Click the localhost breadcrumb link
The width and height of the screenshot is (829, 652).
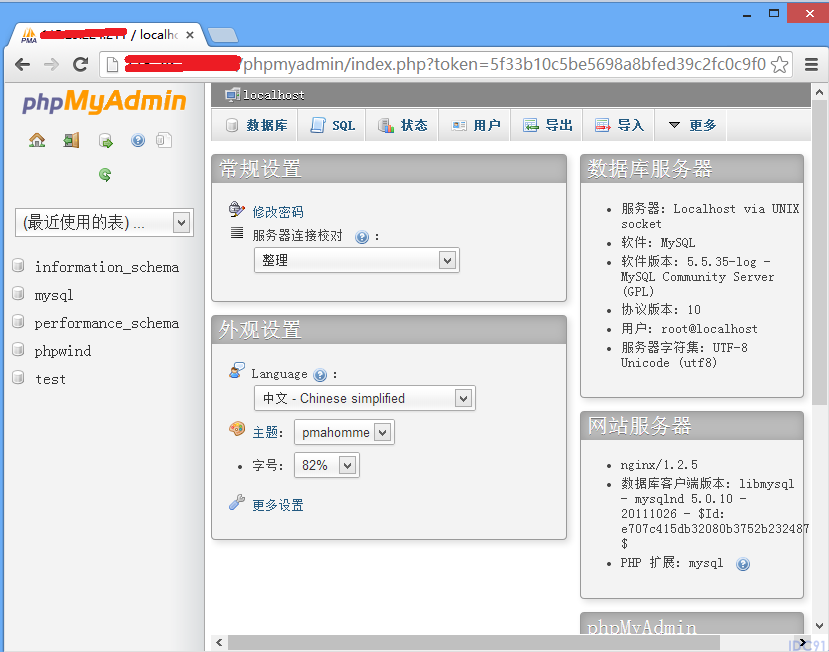(274, 95)
